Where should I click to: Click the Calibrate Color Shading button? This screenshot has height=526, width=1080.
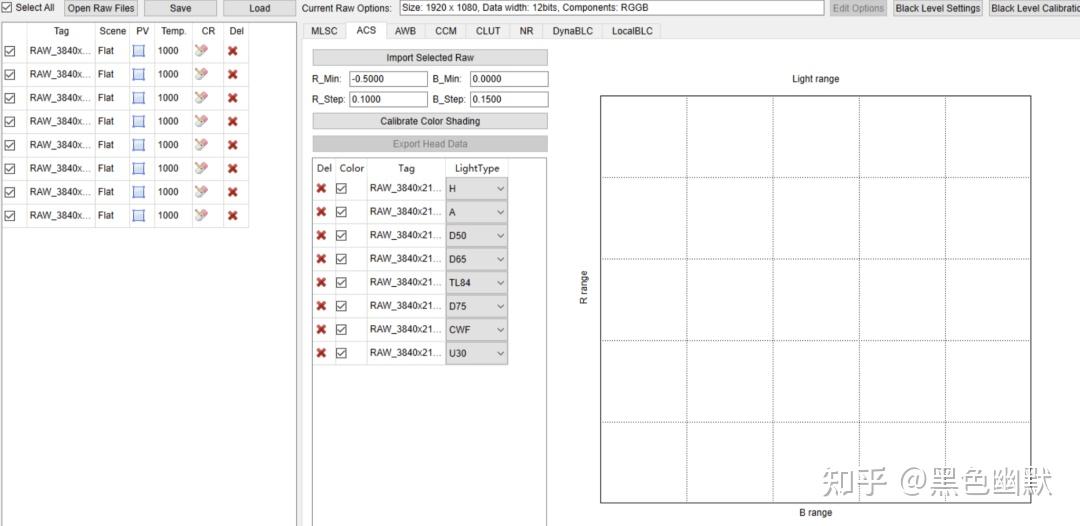[x=430, y=121]
